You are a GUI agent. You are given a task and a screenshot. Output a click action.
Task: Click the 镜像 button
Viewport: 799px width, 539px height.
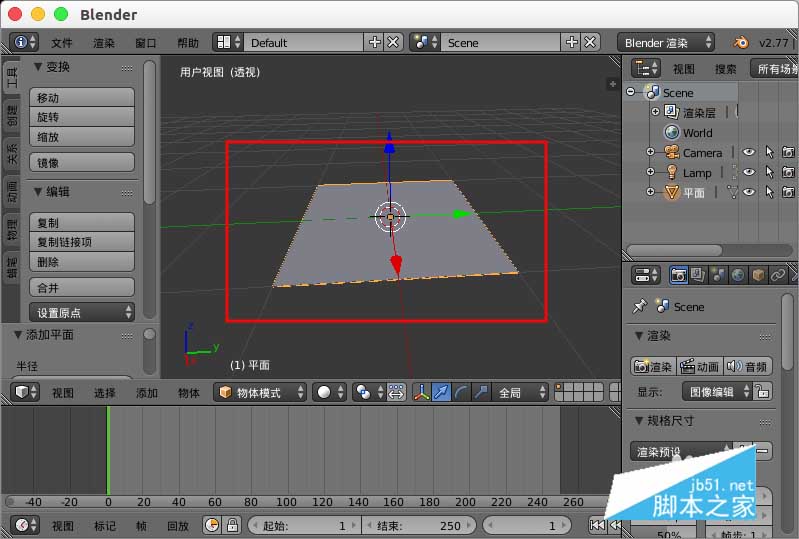82,163
